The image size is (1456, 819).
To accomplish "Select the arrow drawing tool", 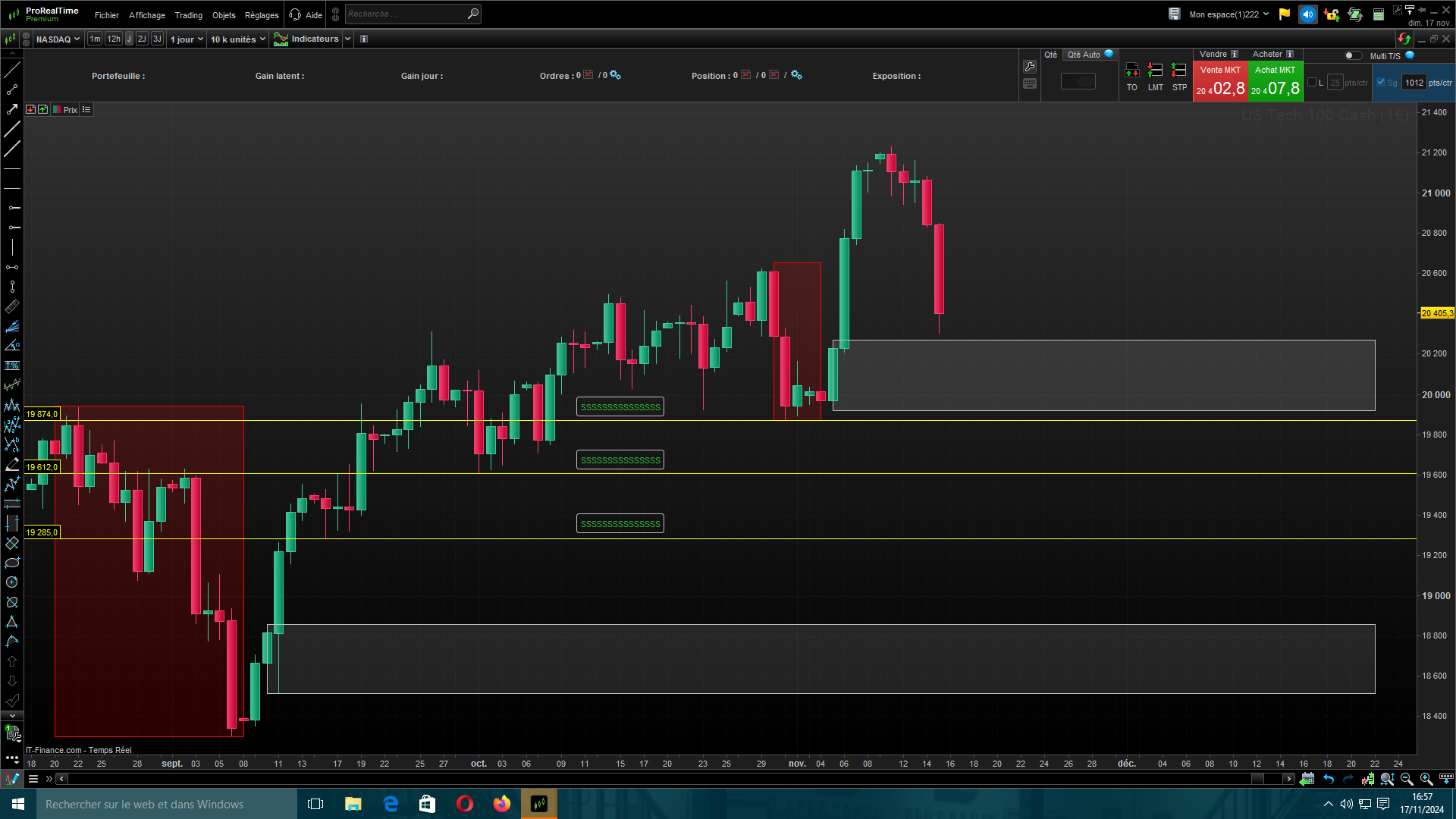I will click(12, 109).
